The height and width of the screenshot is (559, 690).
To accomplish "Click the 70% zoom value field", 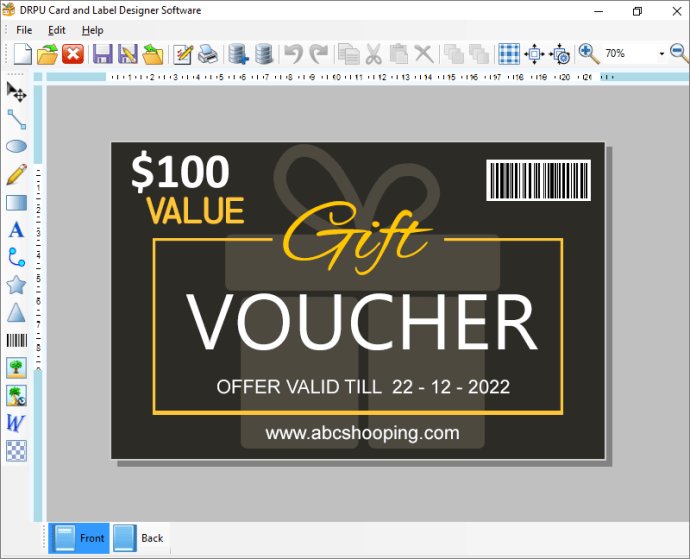I will pos(629,54).
